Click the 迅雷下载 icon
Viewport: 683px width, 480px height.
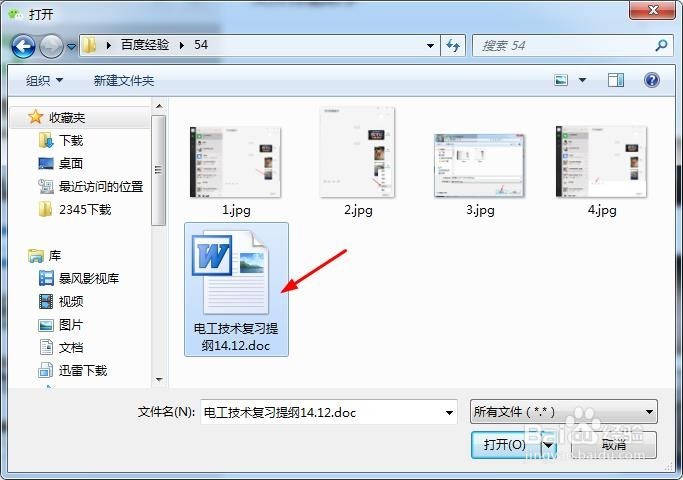(45, 370)
